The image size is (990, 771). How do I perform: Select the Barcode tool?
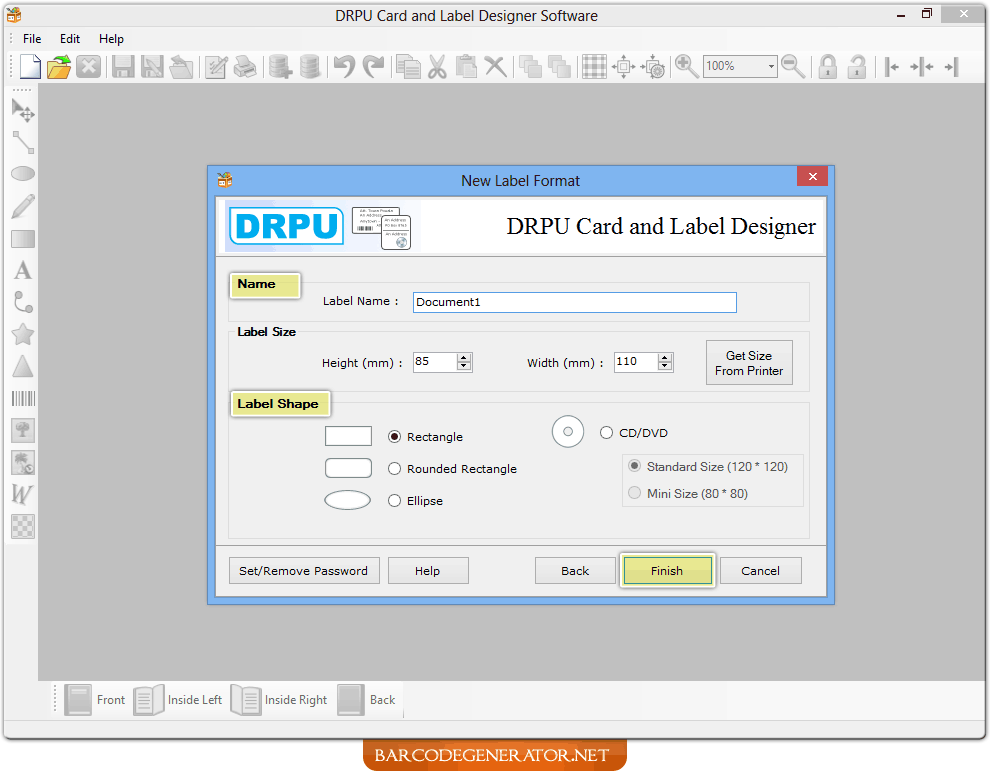23,398
